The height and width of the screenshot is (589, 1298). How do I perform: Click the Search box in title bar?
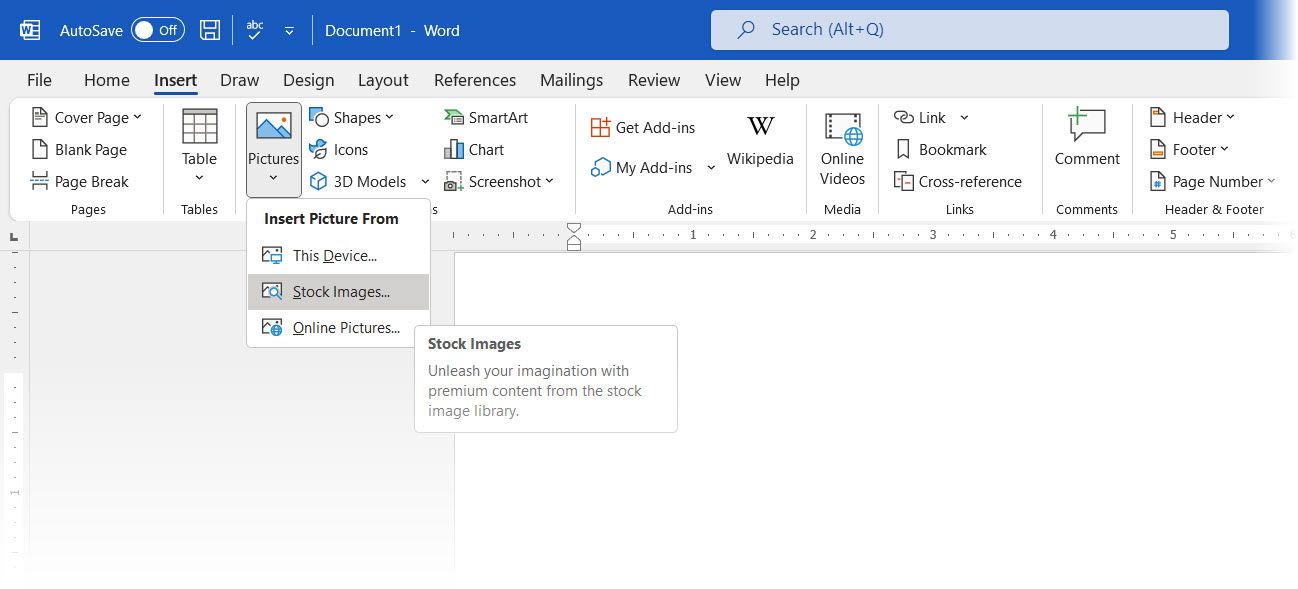point(969,30)
